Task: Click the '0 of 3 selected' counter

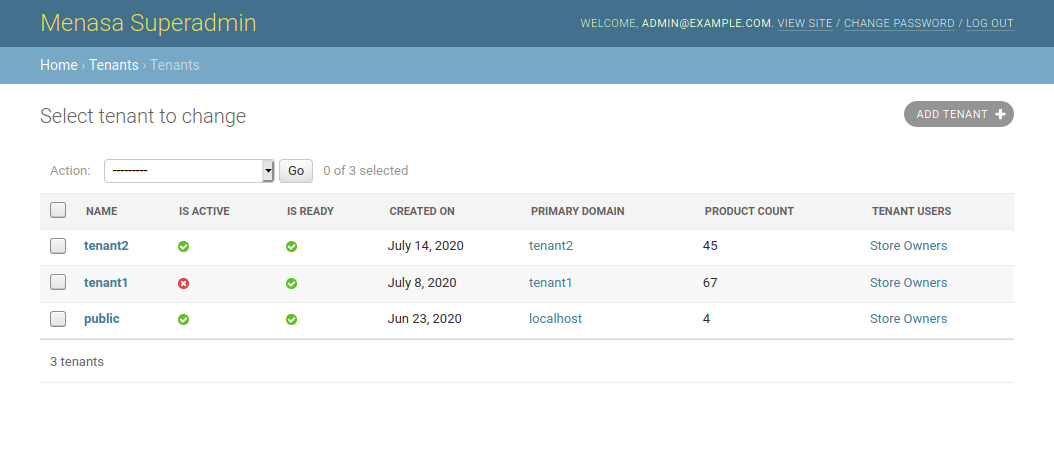Action: point(366,171)
